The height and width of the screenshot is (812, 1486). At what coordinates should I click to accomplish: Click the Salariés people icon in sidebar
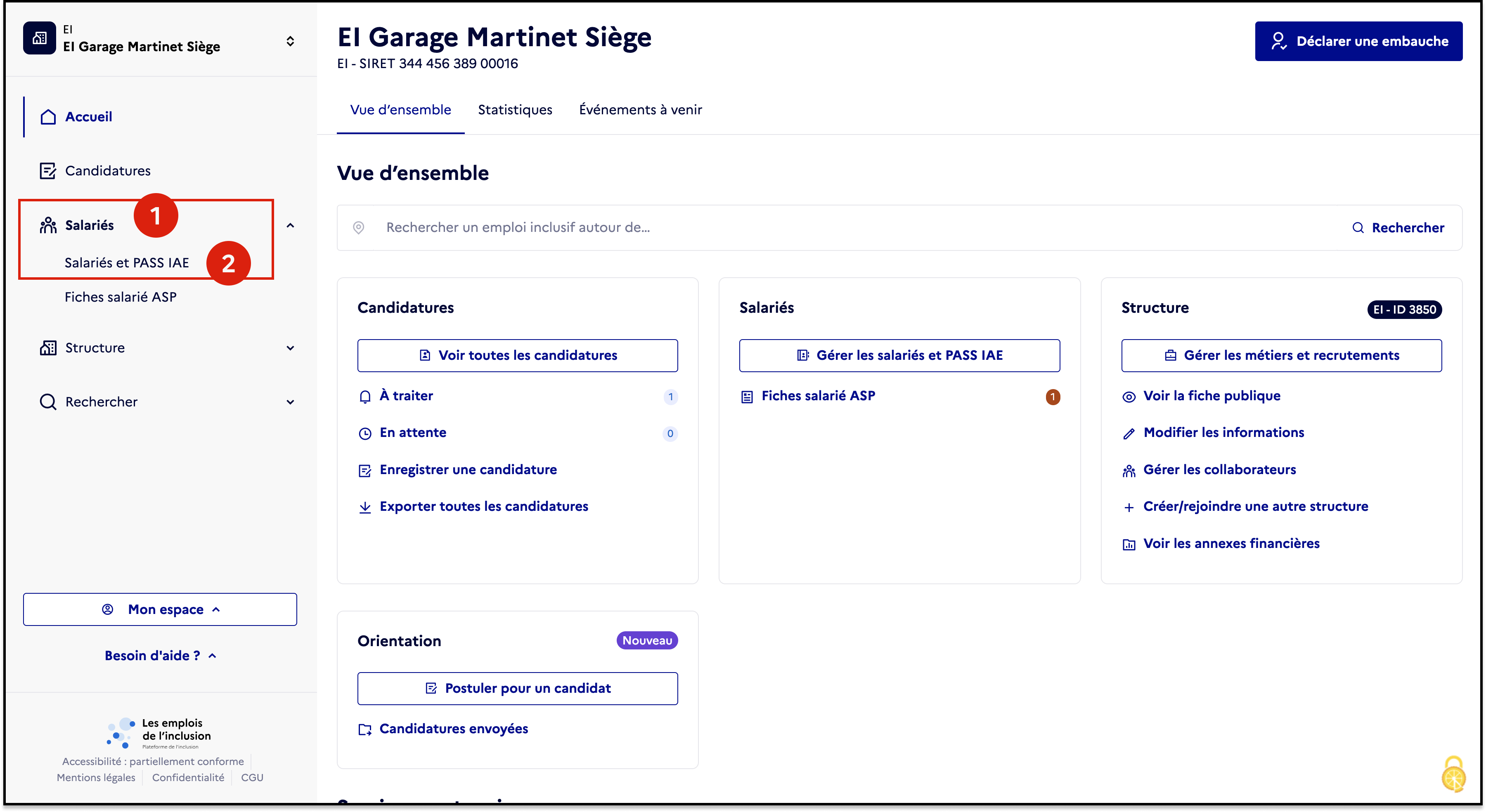point(48,225)
